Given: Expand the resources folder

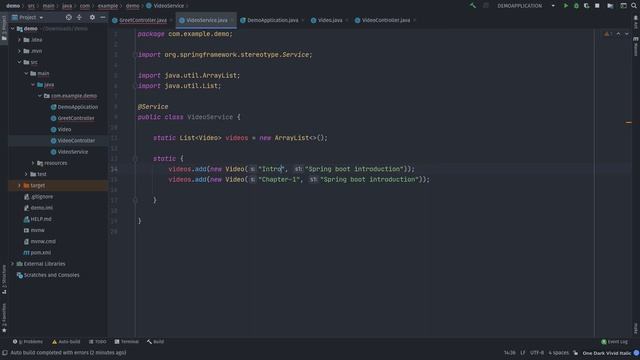Looking at the screenshot, I should [x=33, y=163].
